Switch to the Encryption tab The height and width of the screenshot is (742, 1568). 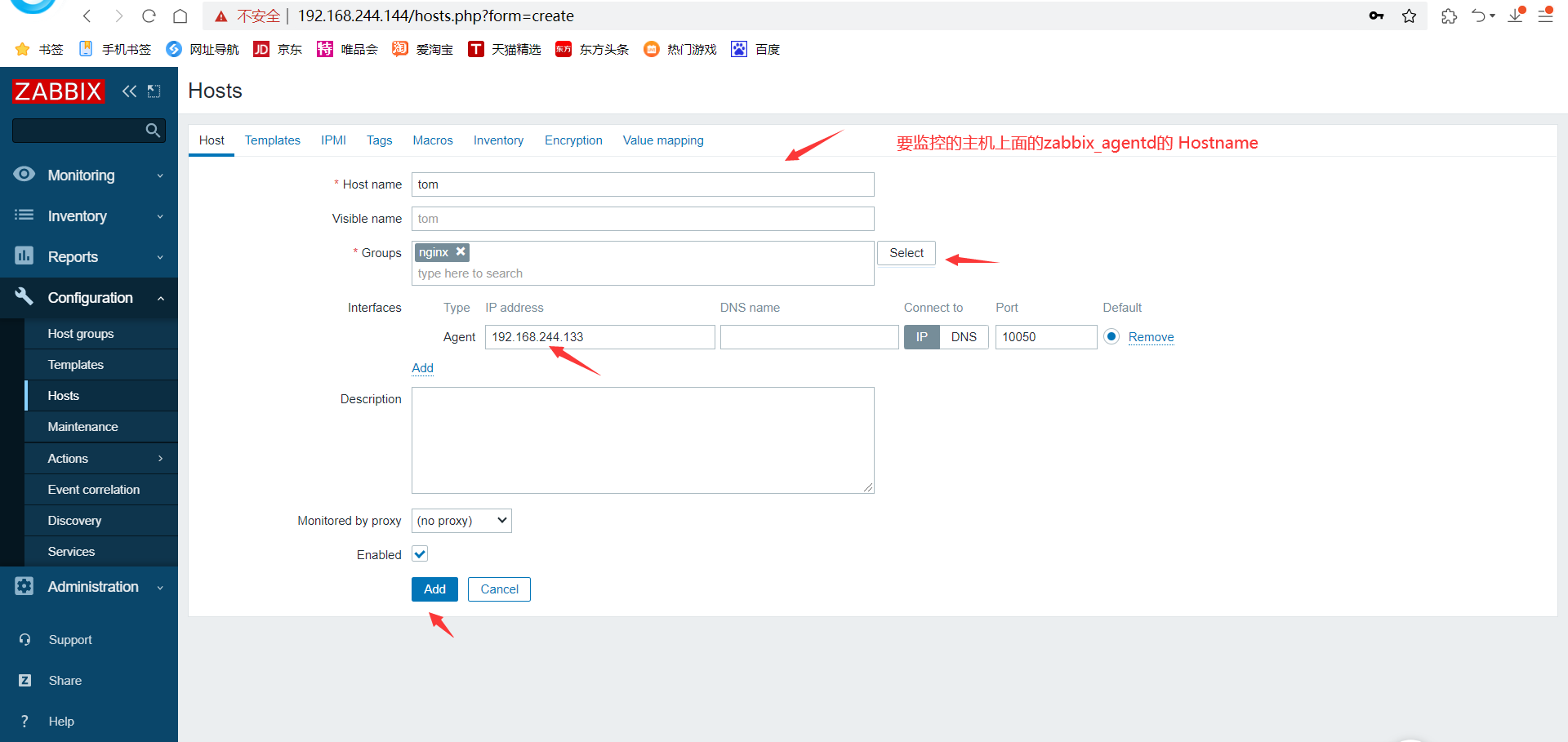coord(573,140)
